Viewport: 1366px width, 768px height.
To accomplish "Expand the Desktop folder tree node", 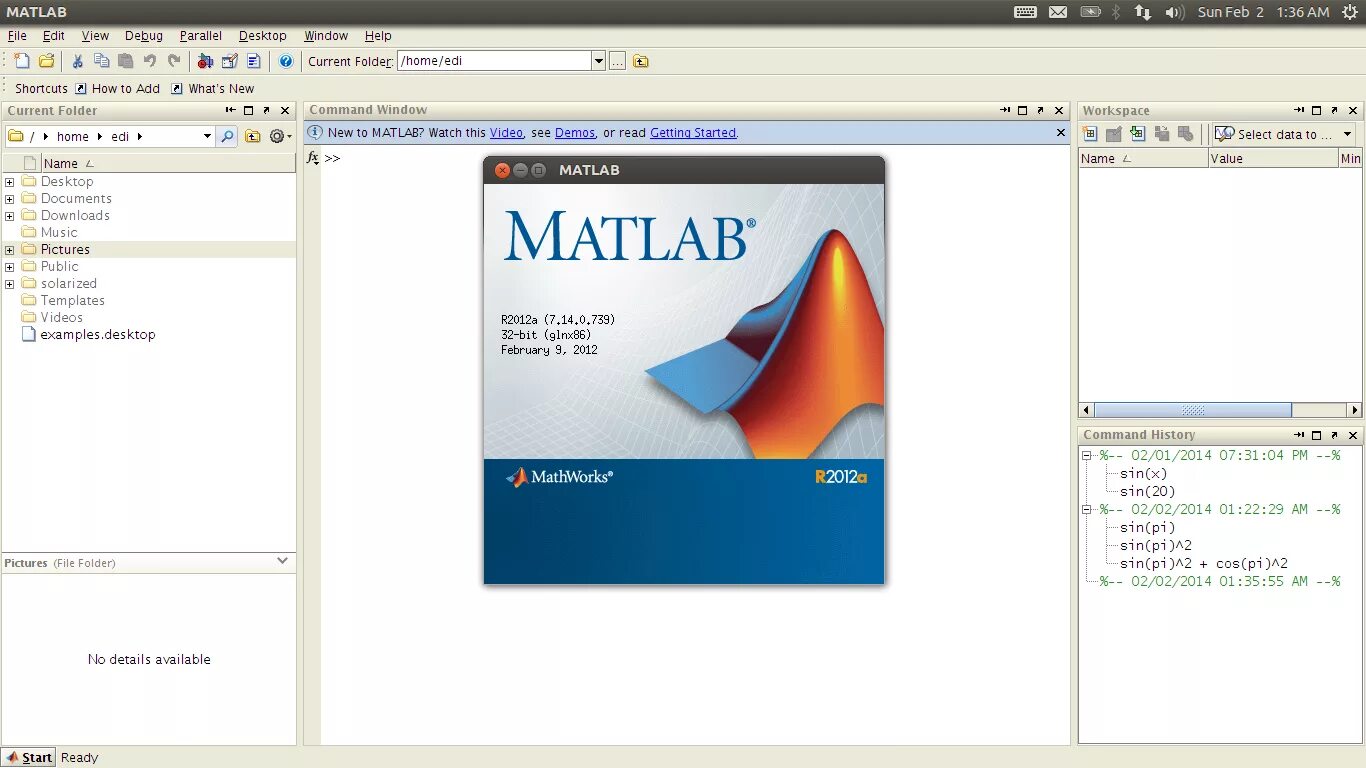I will [10, 182].
